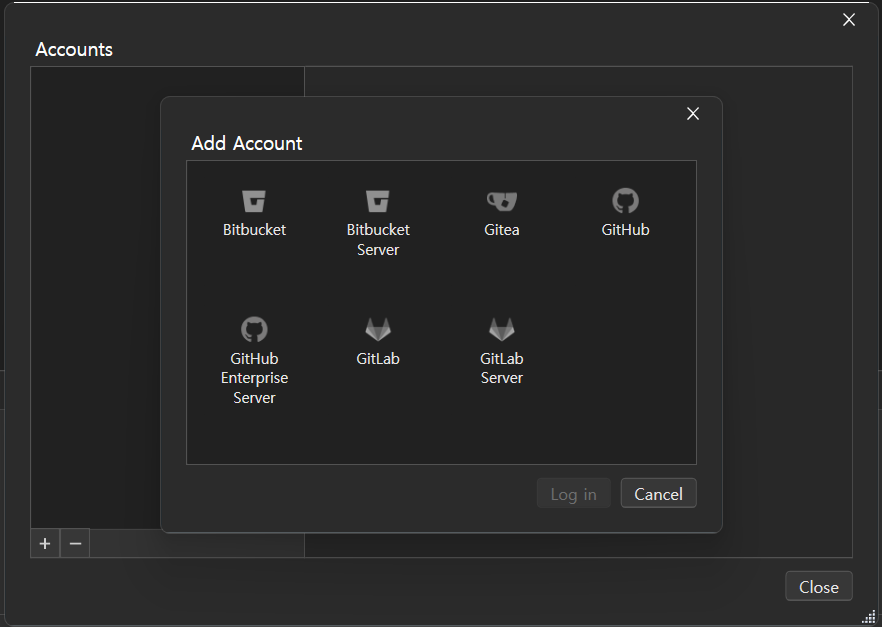Choose the Bitbucket Server icon
882x627 pixels.
point(377,201)
